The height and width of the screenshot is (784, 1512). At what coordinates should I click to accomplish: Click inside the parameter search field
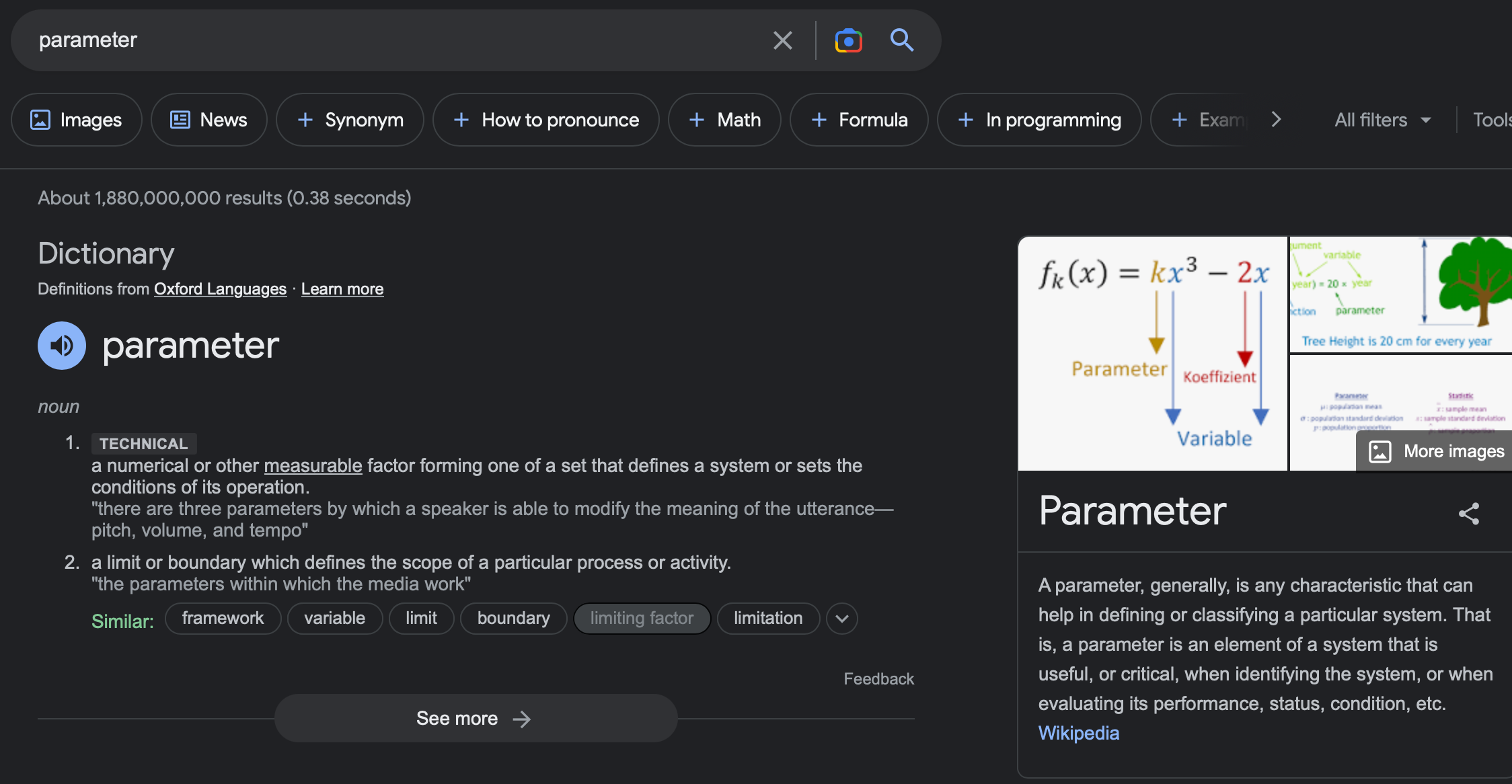tap(404, 40)
